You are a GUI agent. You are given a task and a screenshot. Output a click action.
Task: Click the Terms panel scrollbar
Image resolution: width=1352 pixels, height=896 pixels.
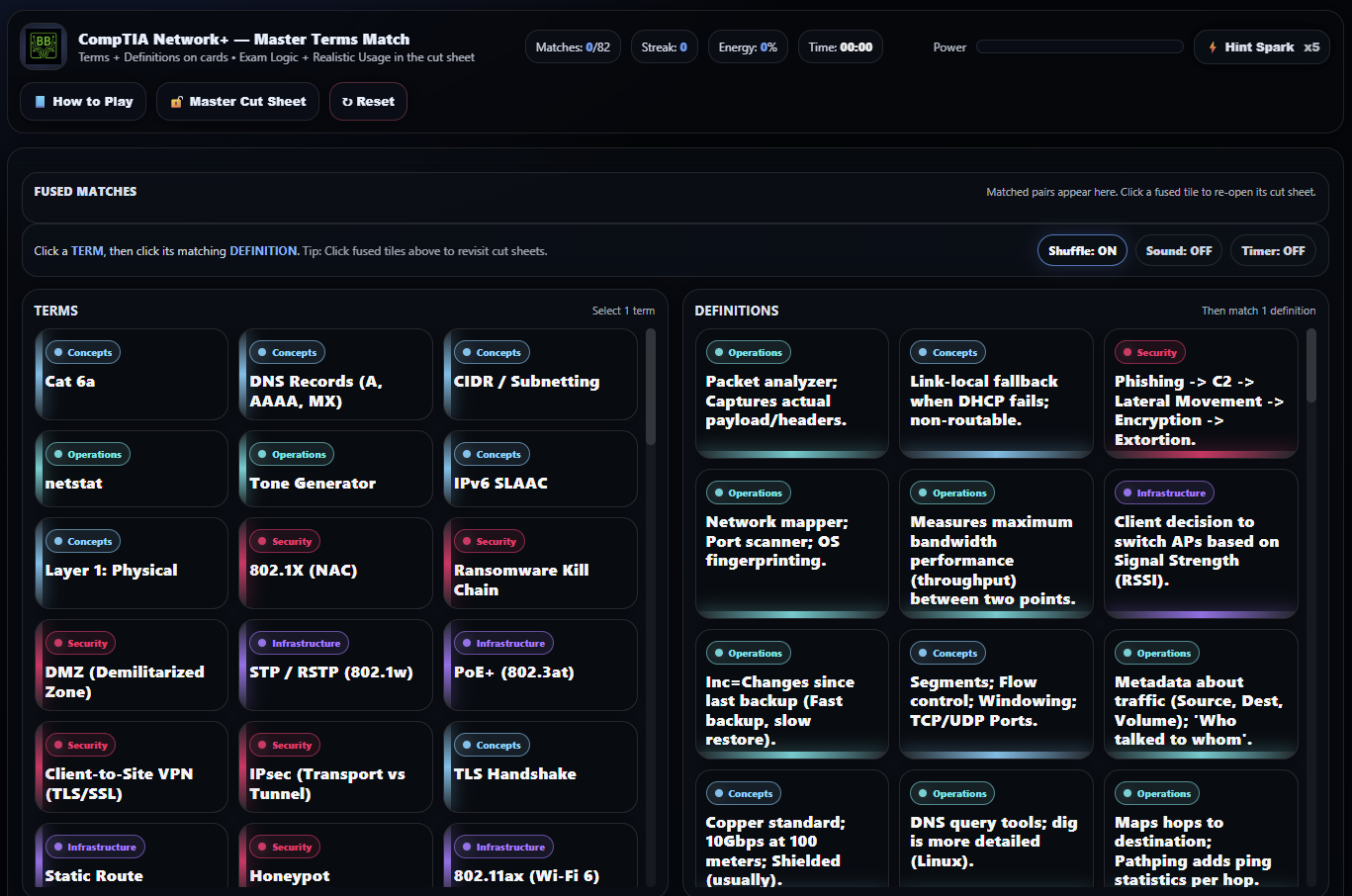click(650, 386)
